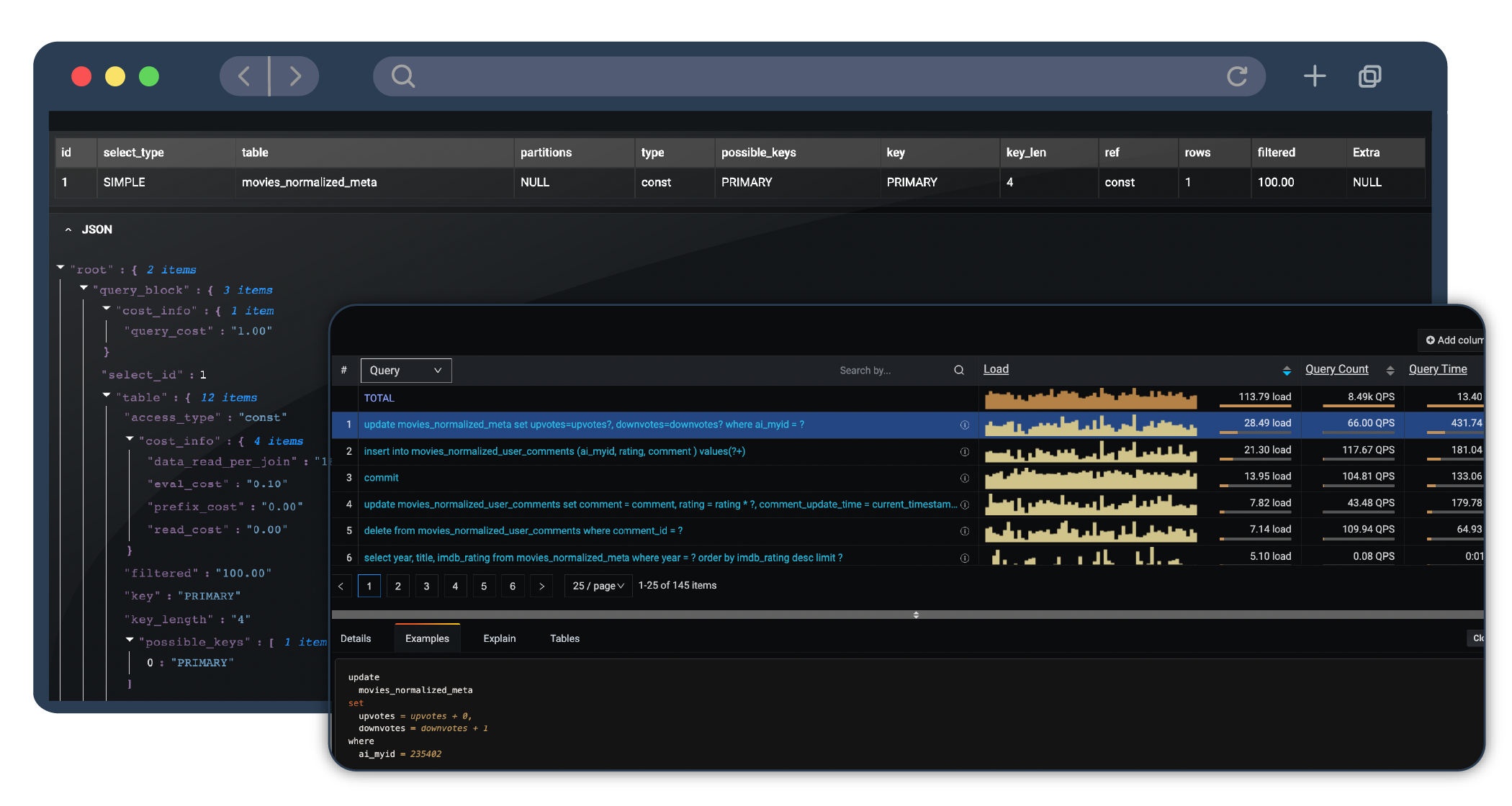The width and height of the screenshot is (1512, 806).
Task: Click the horizontal panel resize divider
Action: 915,615
